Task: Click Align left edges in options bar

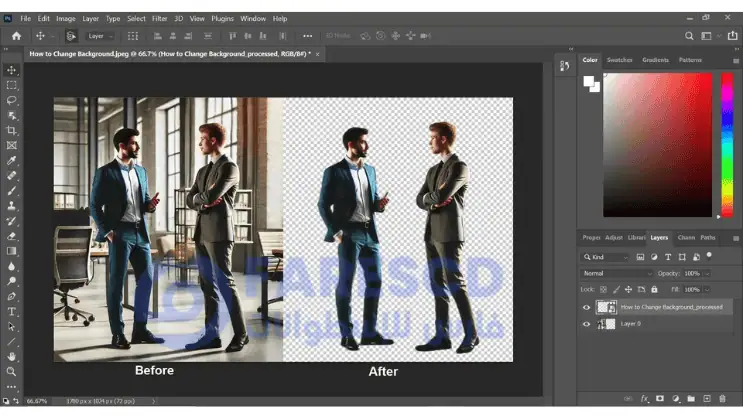Action: point(158,36)
